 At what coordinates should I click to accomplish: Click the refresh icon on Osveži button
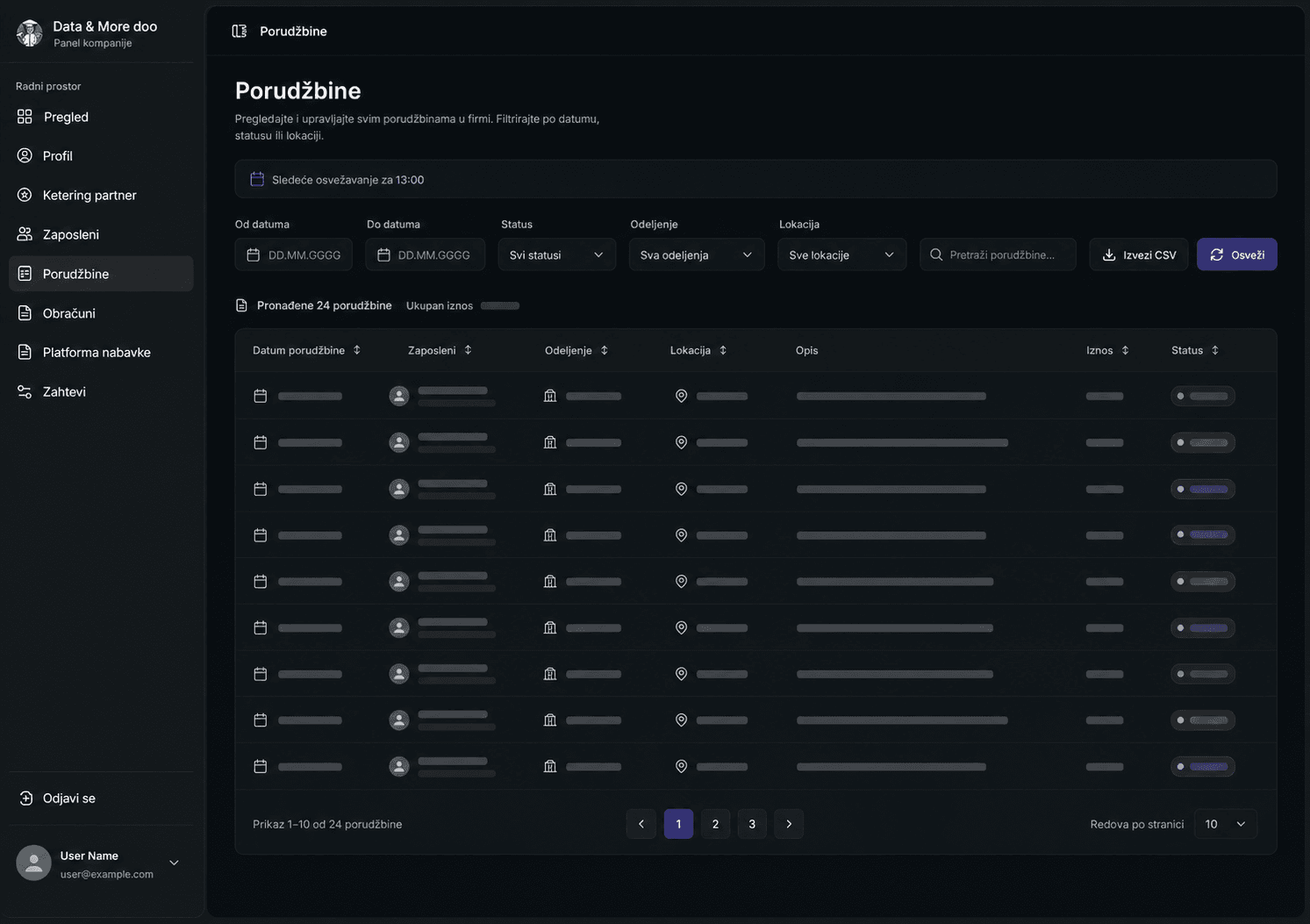[x=1217, y=254]
